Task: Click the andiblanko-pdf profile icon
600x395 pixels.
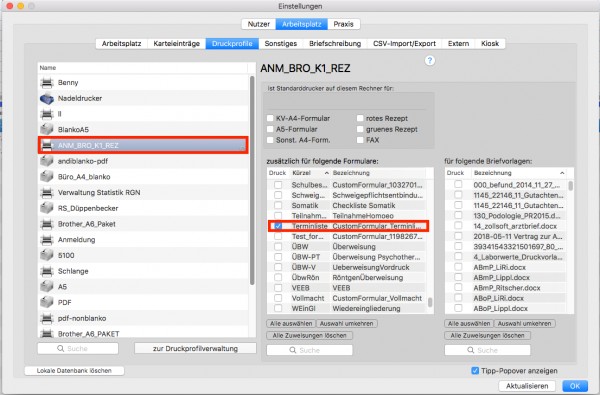Action: coord(47,161)
